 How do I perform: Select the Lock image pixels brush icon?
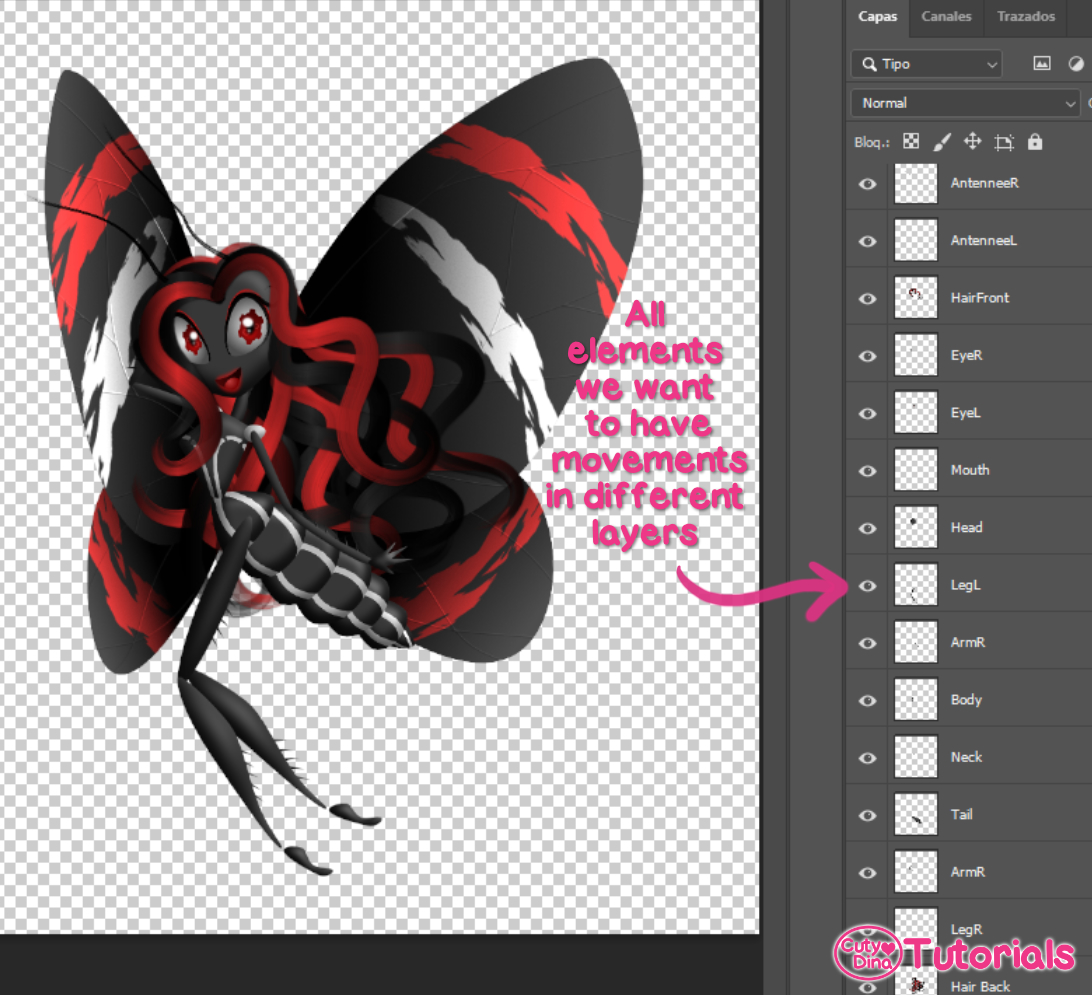pyautogui.click(x=941, y=141)
